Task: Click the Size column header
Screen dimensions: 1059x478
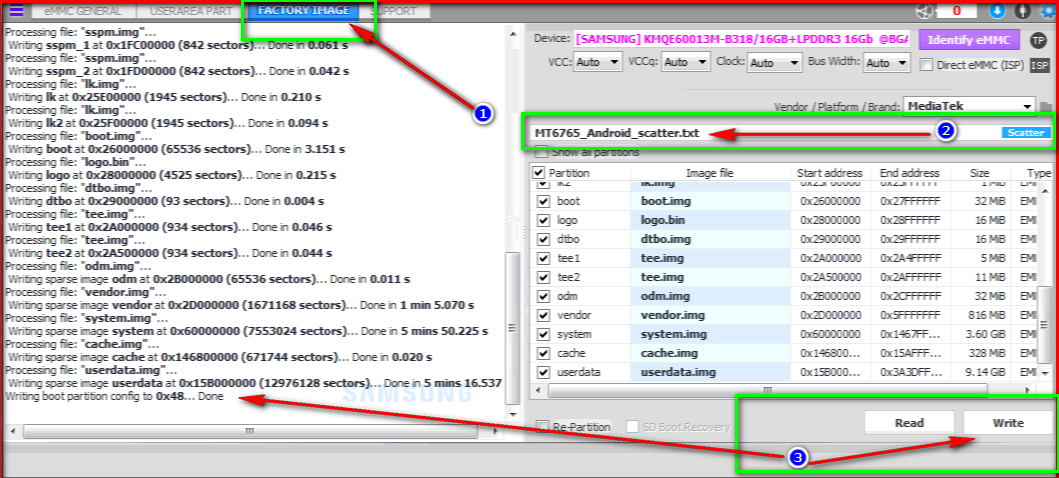Action: click(979, 173)
